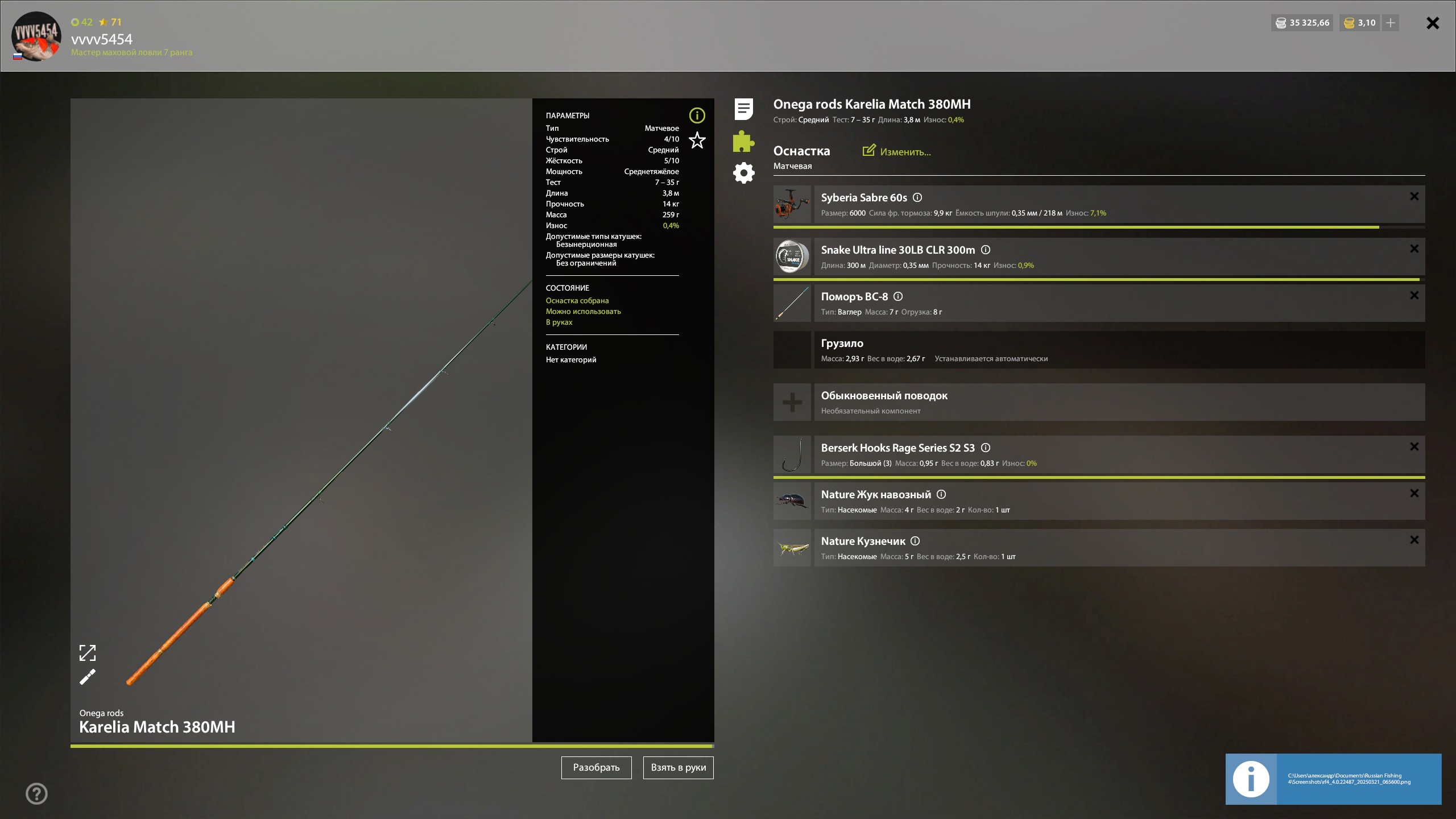Click the screenshot saved notification info icon
Screen dimensions: 1456x819
click(x=1251, y=779)
